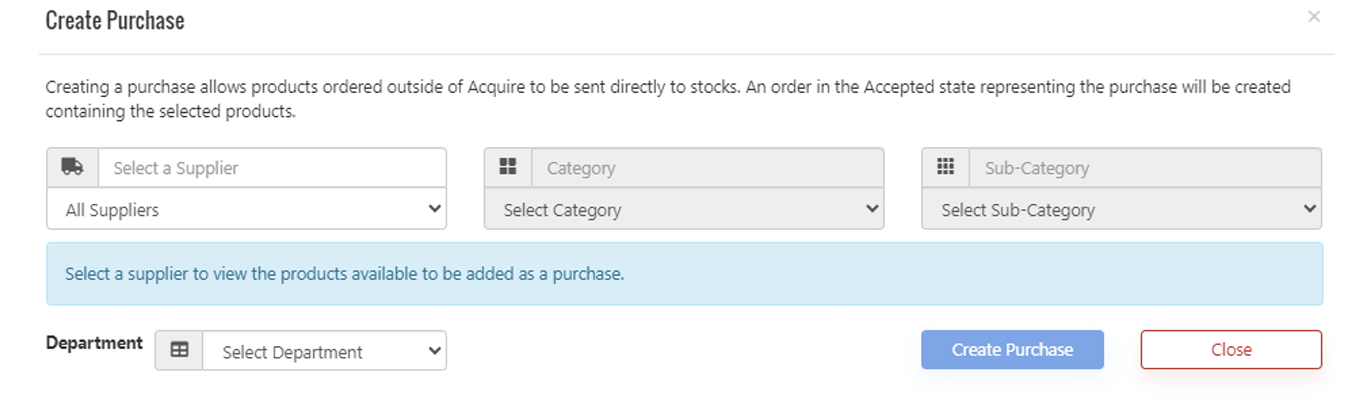Click the blue supplier info banner
This screenshot has width=1360, height=400.
tap(684, 273)
